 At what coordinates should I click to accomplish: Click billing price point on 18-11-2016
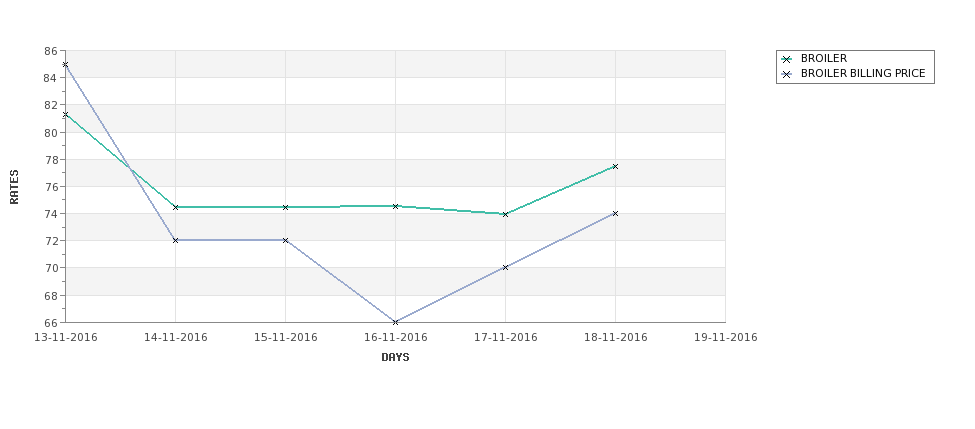pyautogui.click(x=615, y=213)
